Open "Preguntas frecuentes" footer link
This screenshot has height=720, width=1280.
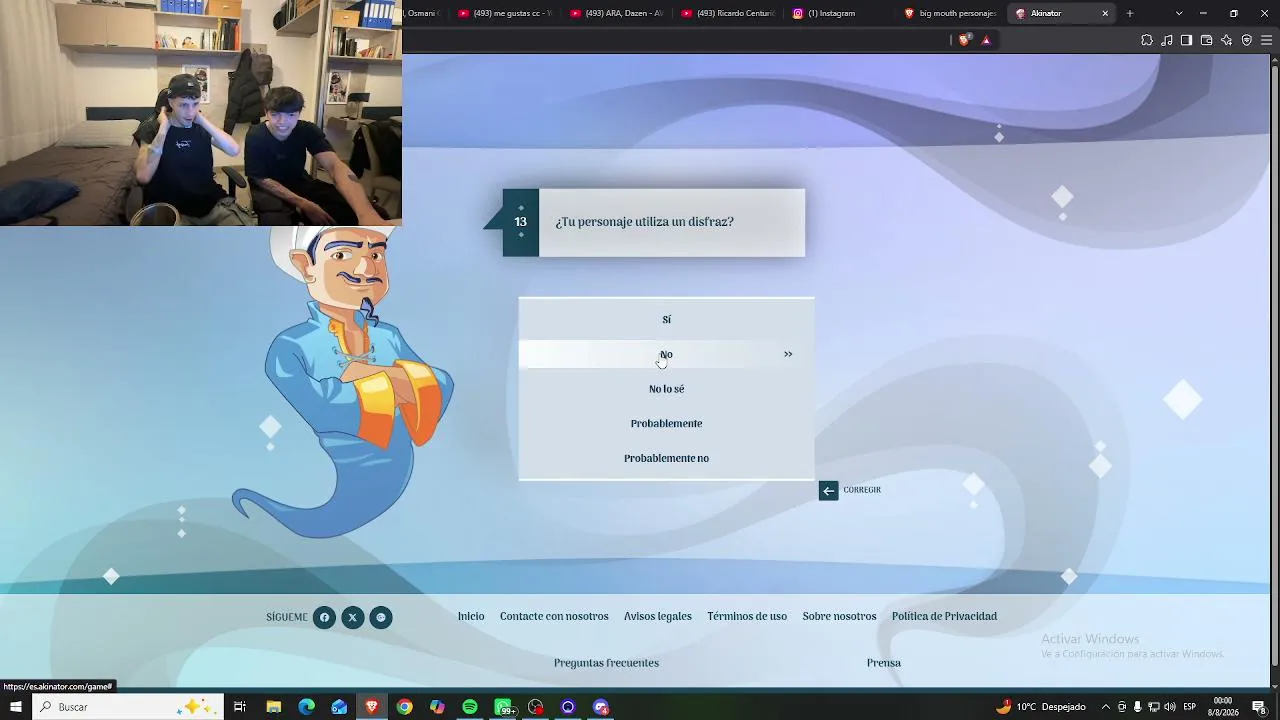tap(606, 663)
